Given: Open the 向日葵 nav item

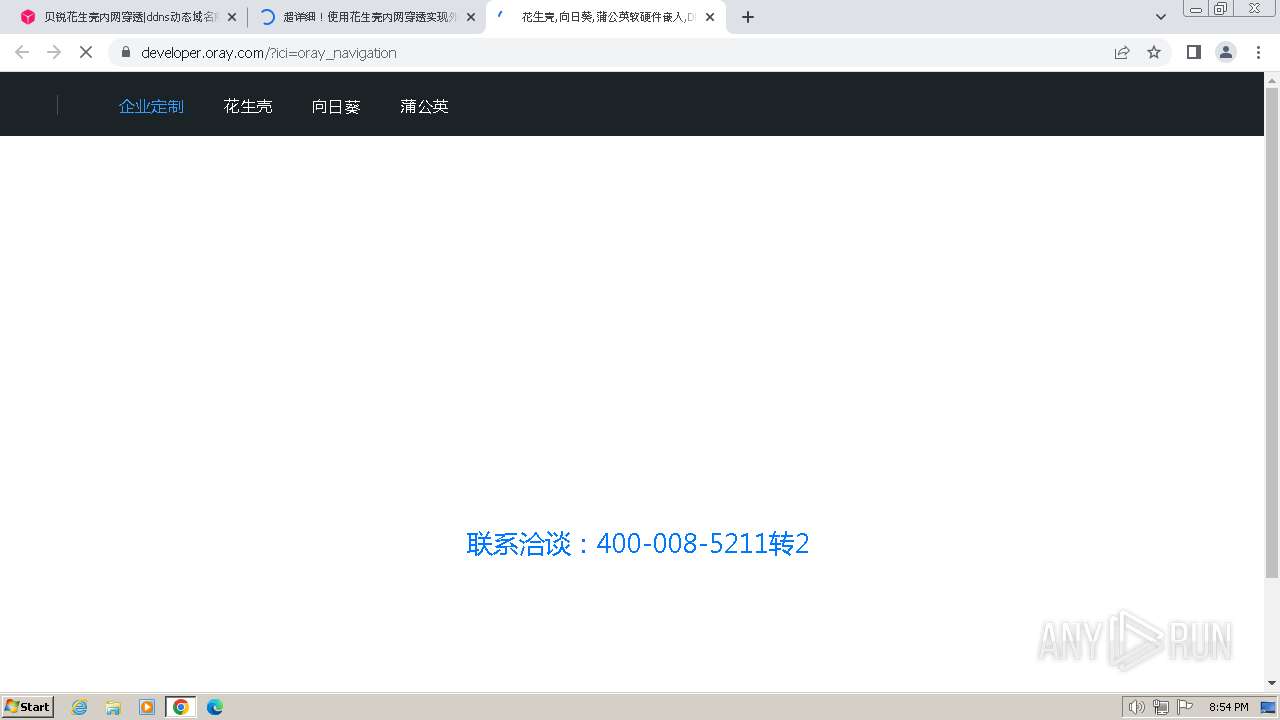Looking at the screenshot, I should click(x=336, y=106).
